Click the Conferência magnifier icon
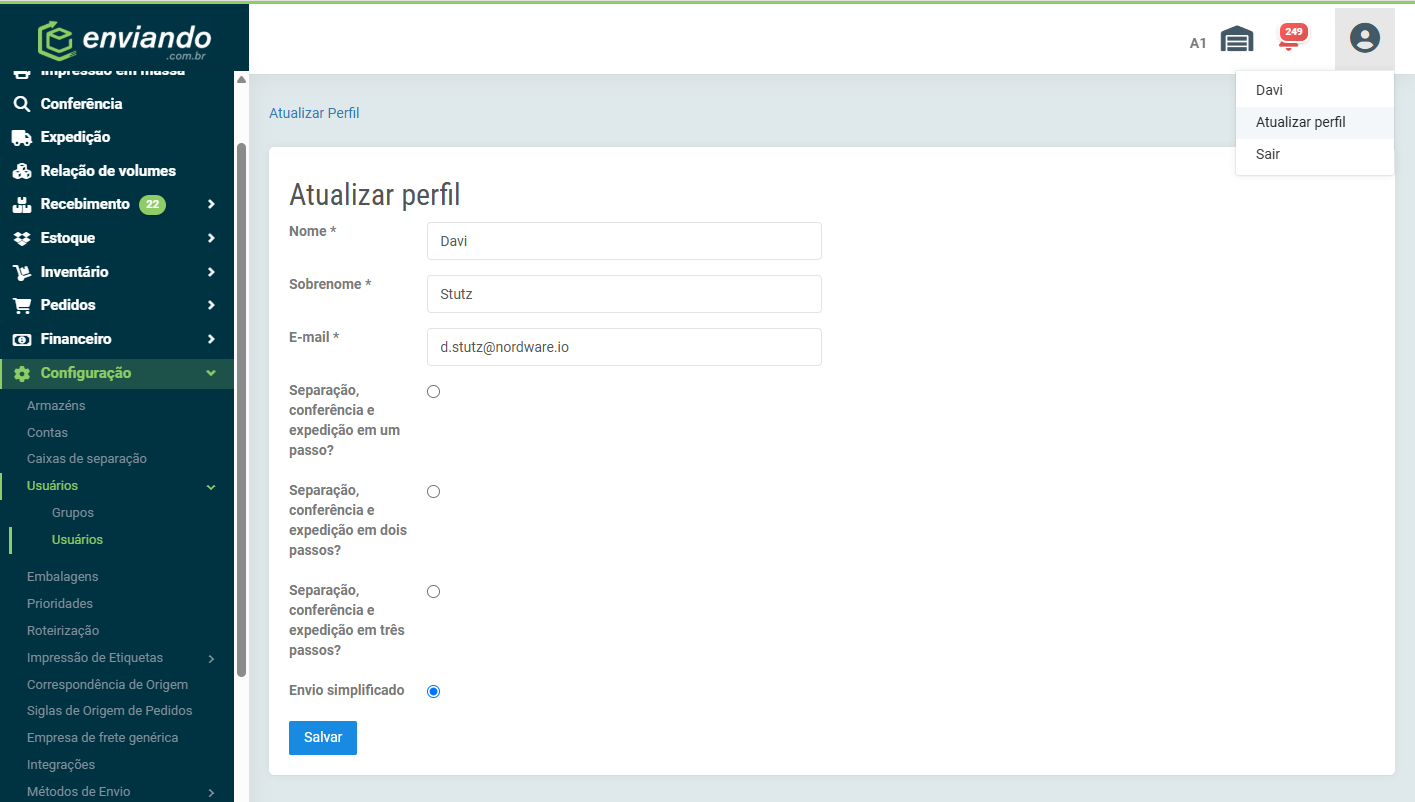Image resolution: width=1415 pixels, height=802 pixels. [x=21, y=104]
